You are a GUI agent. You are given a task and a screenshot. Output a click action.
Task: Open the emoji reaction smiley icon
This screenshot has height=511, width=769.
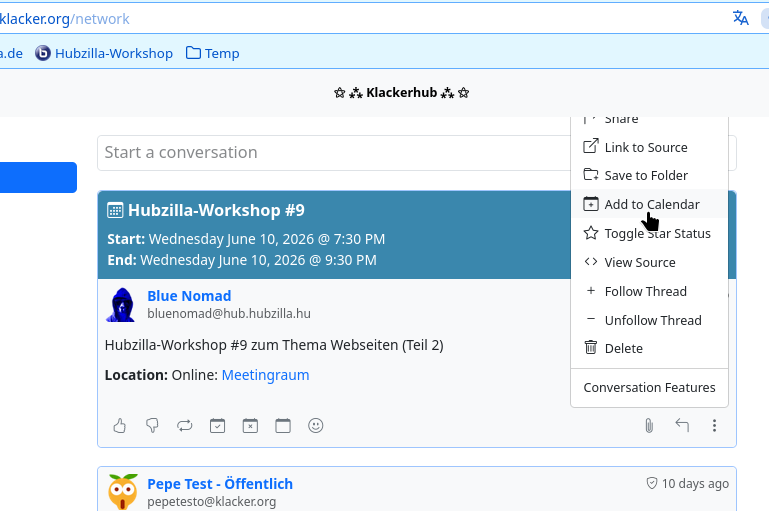[x=315, y=426]
